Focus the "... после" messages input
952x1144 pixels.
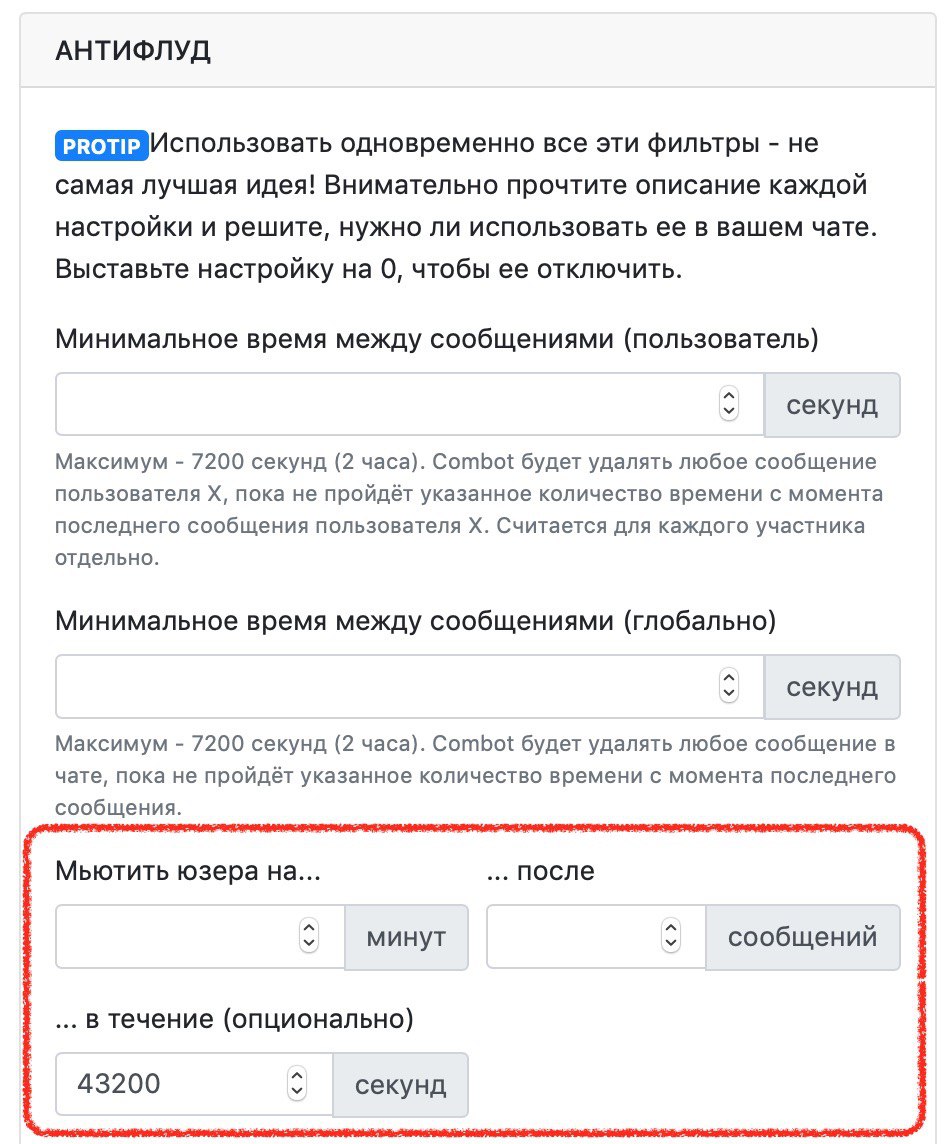pos(570,937)
